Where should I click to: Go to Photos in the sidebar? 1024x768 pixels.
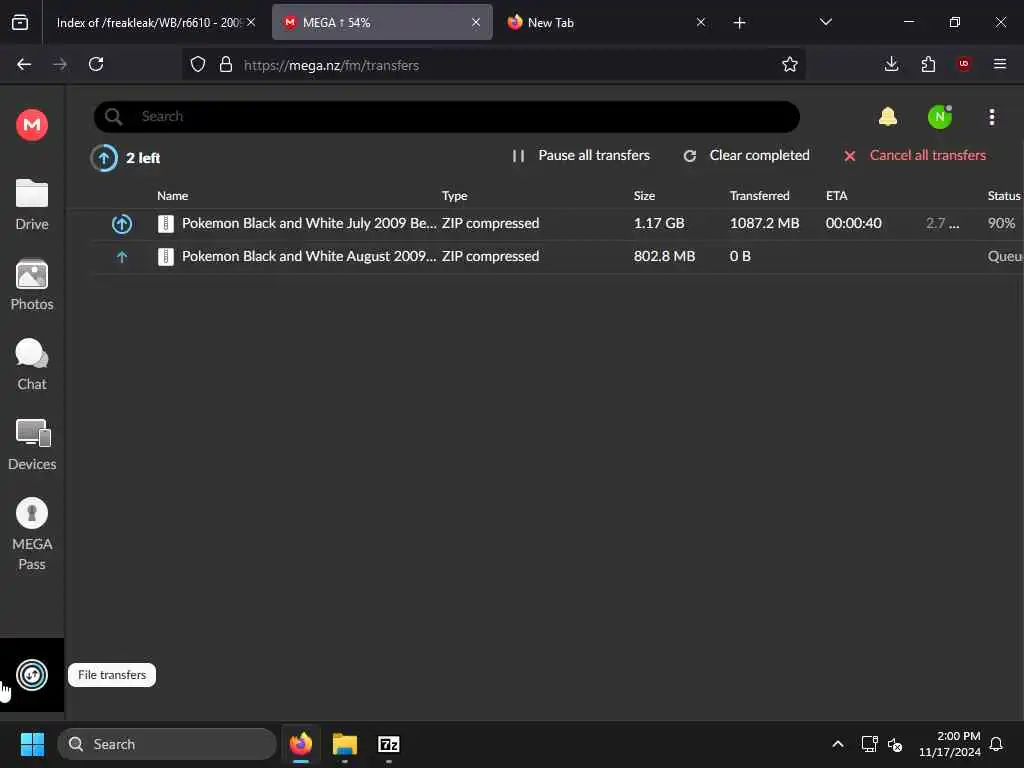tap(32, 285)
